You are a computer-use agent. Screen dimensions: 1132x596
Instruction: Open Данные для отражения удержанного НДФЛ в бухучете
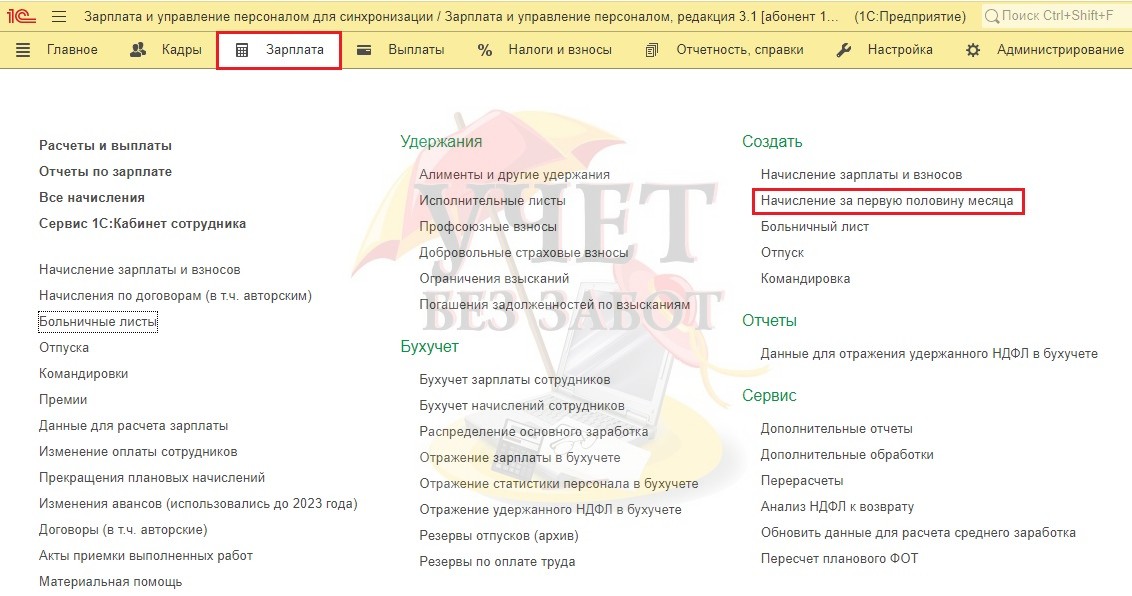pyautogui.click(x=929, y=354)
